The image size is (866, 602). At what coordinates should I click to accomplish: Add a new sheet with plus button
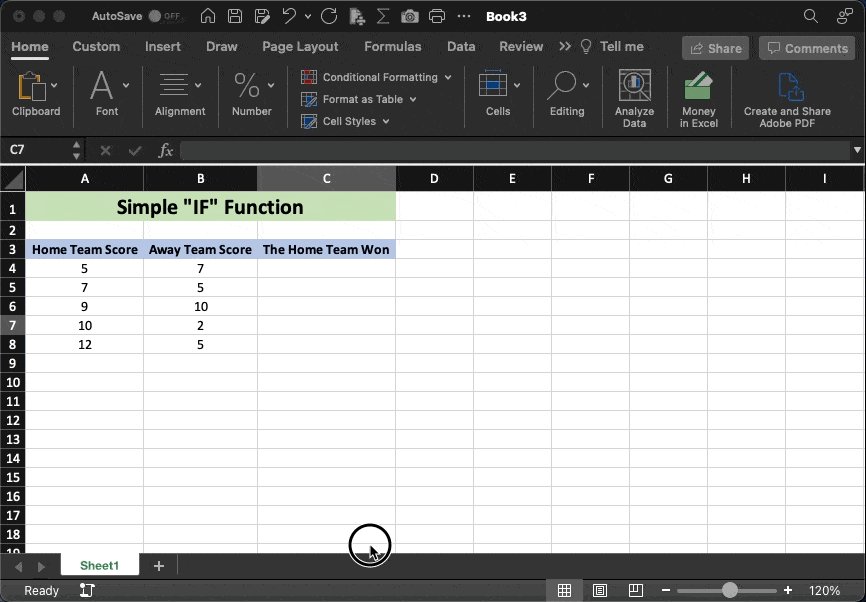(x=159, y=566)
